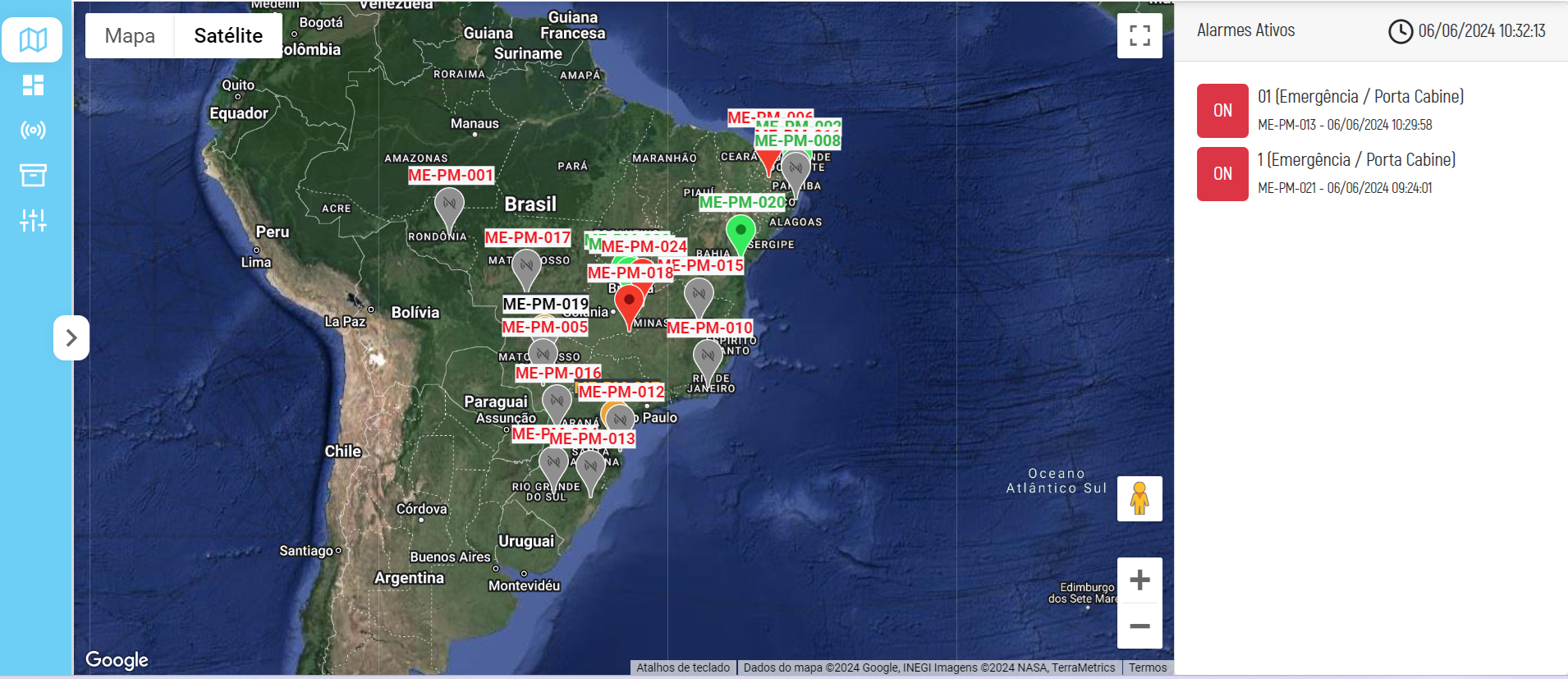Viewport: 1568px width, 679px height.
Task: Select the ME-PM-010 marker label
Action: coord(709,328)
